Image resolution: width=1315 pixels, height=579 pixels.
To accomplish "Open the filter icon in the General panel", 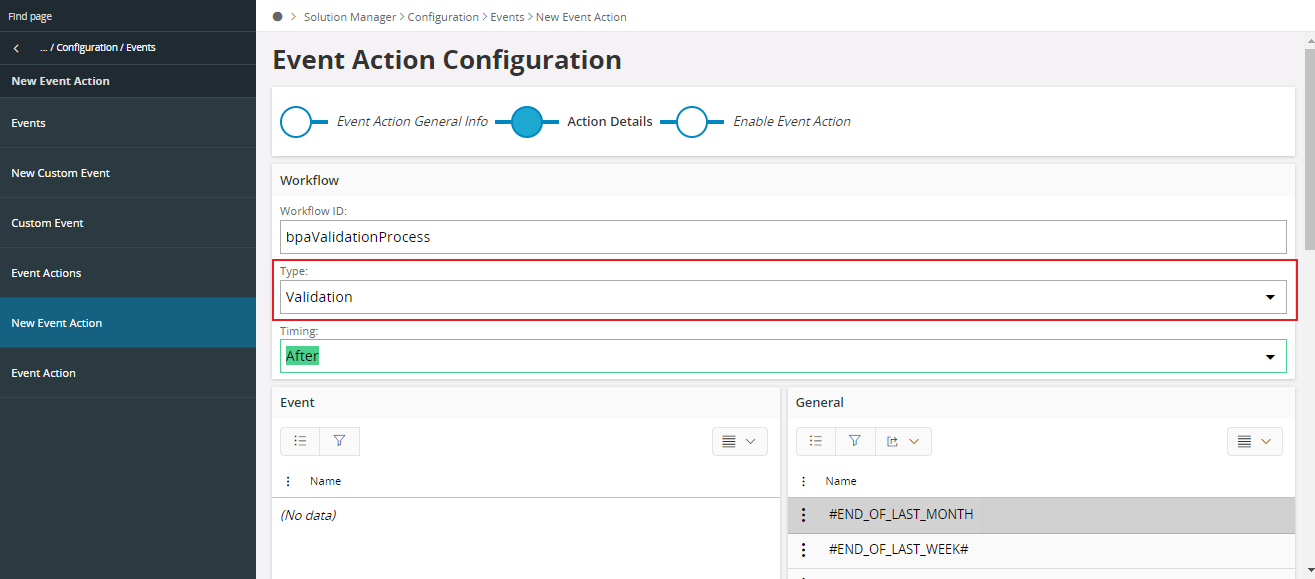I will [854, 441].
